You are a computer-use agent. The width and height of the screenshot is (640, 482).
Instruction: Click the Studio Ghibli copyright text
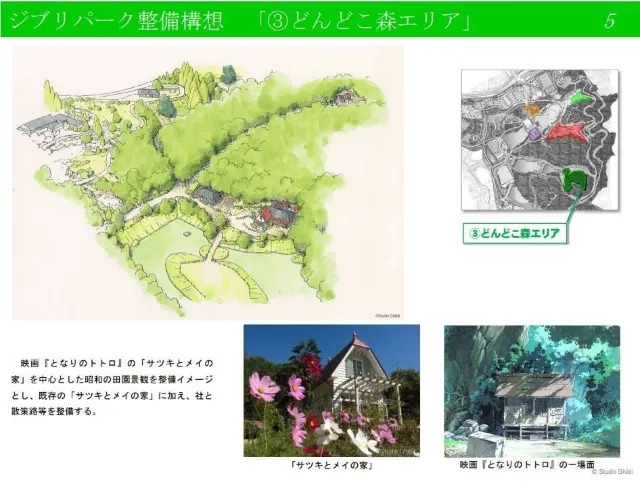(612, 471)
